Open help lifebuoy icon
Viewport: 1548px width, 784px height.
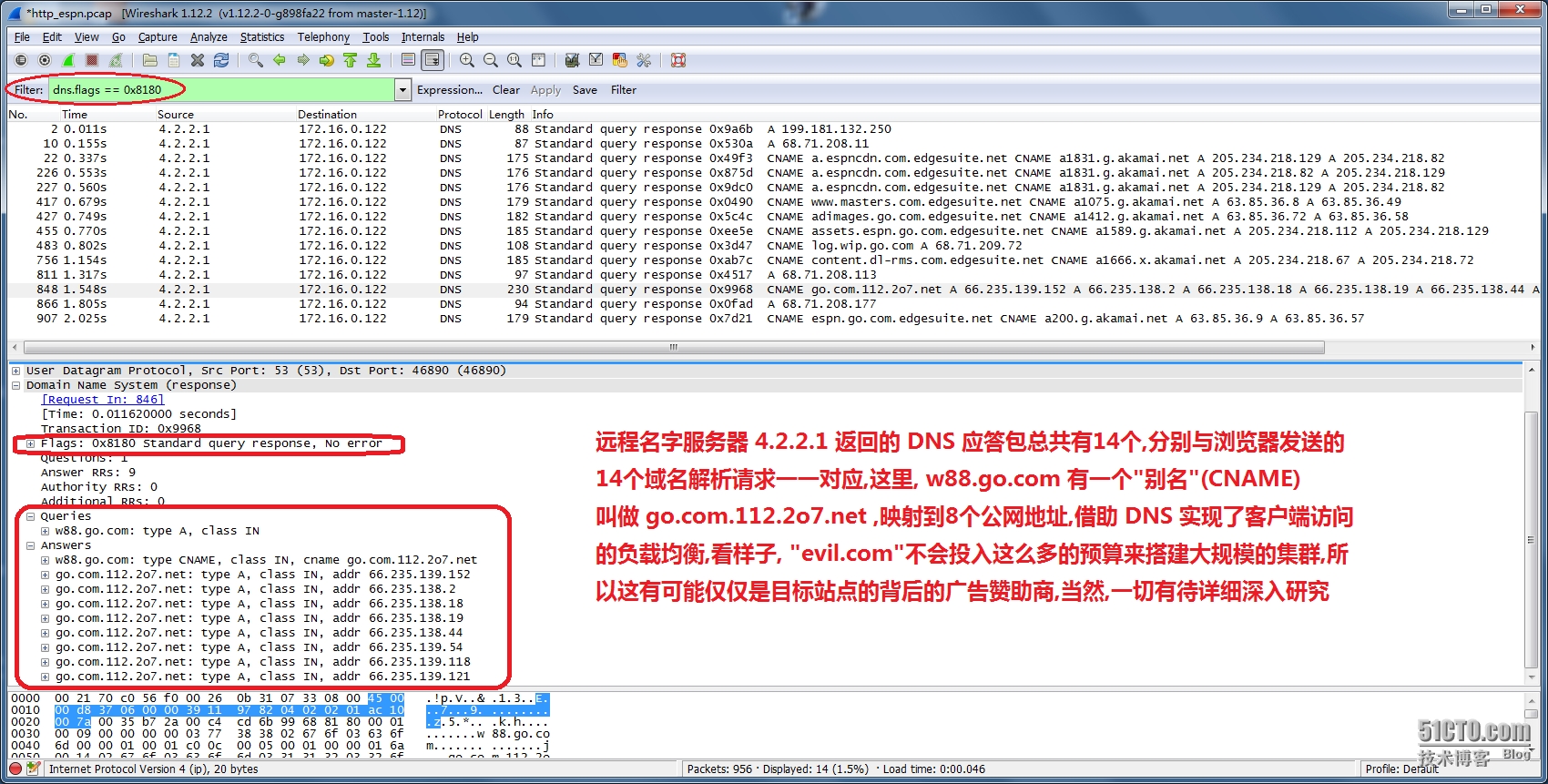coord(678,60)
